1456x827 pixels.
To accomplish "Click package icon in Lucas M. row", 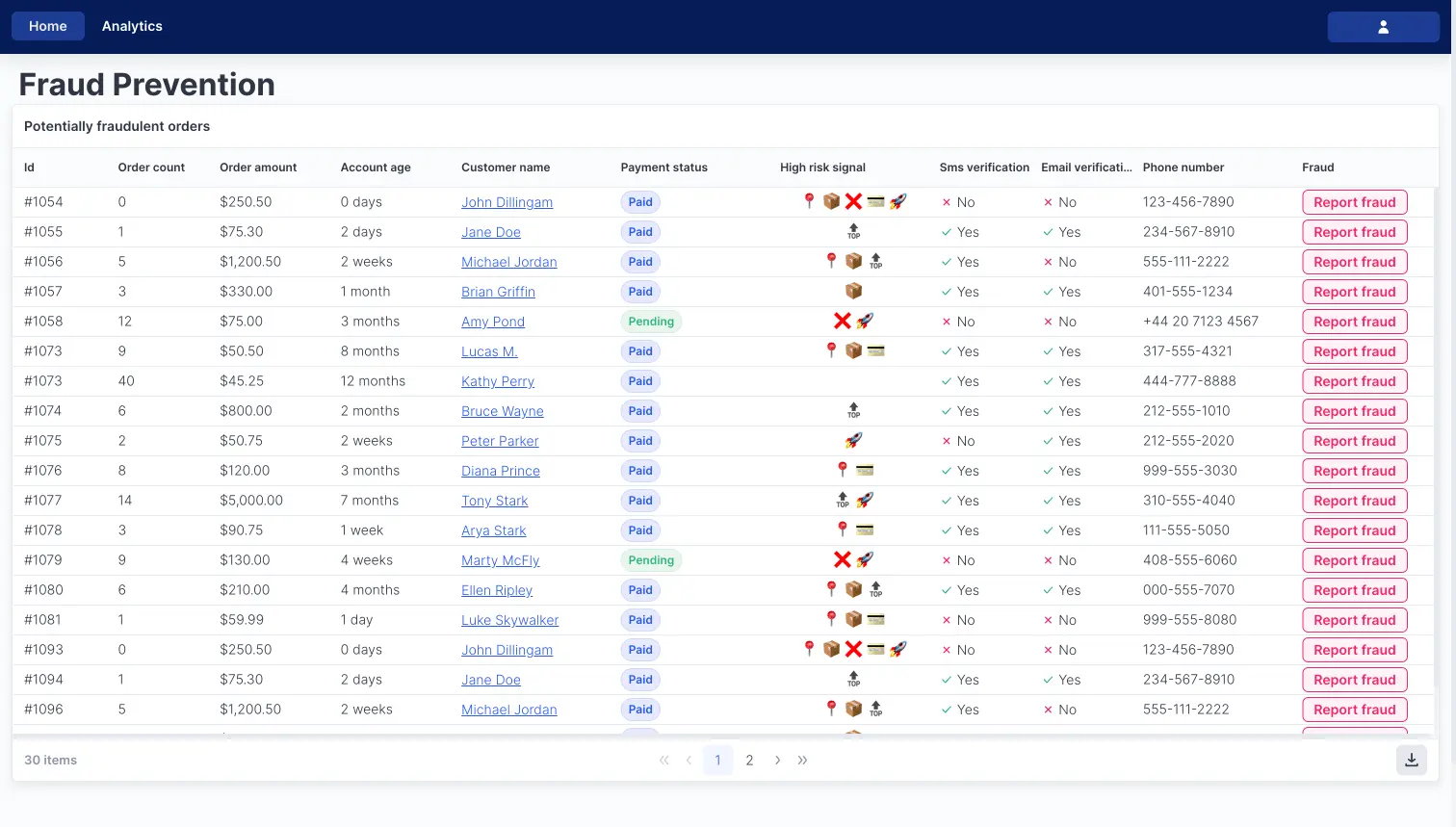I will pyautogui.click(x=853, y=350).
